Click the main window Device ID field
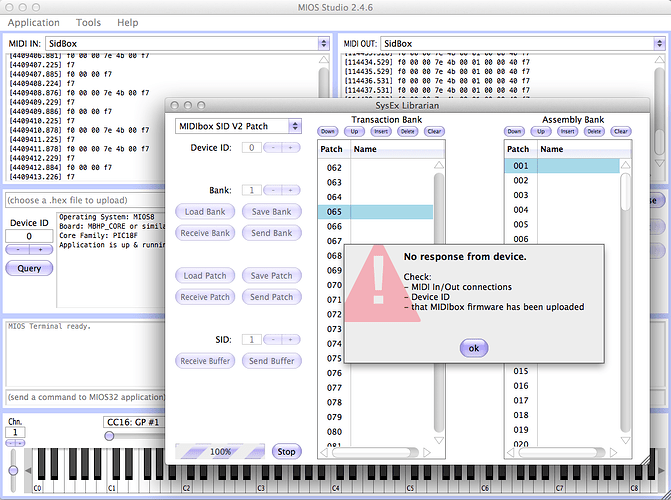Image resolution: width=671 pixels, height=500 pixels. coord(29,236)
